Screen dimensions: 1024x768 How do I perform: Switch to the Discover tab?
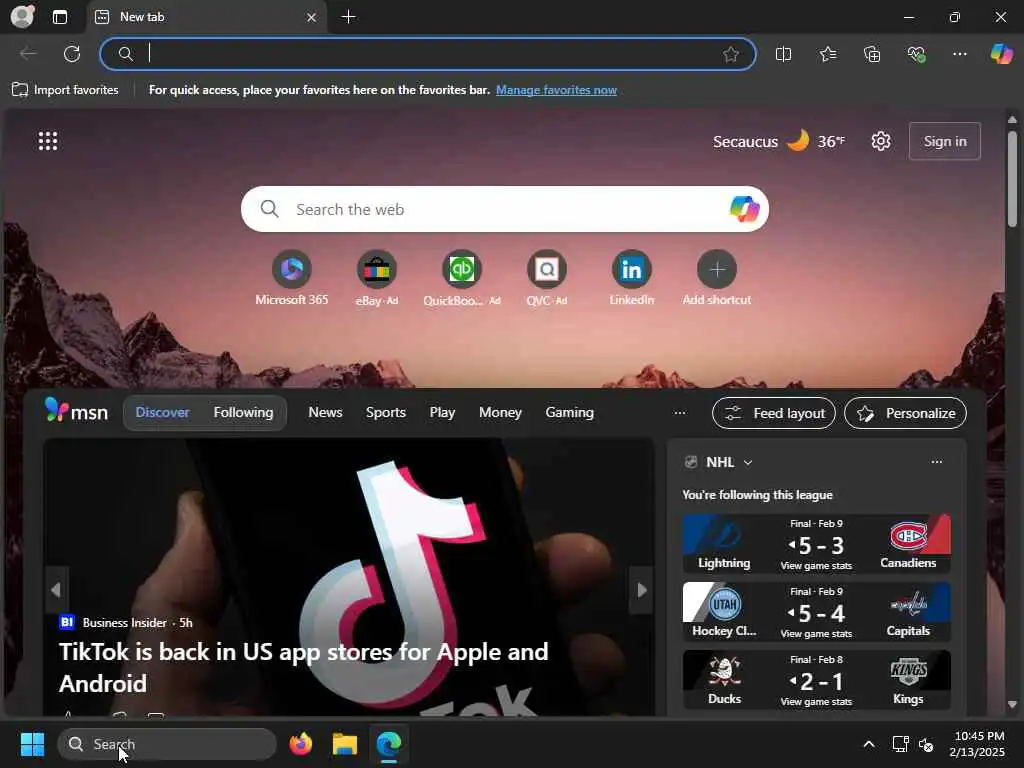(163, 413)
